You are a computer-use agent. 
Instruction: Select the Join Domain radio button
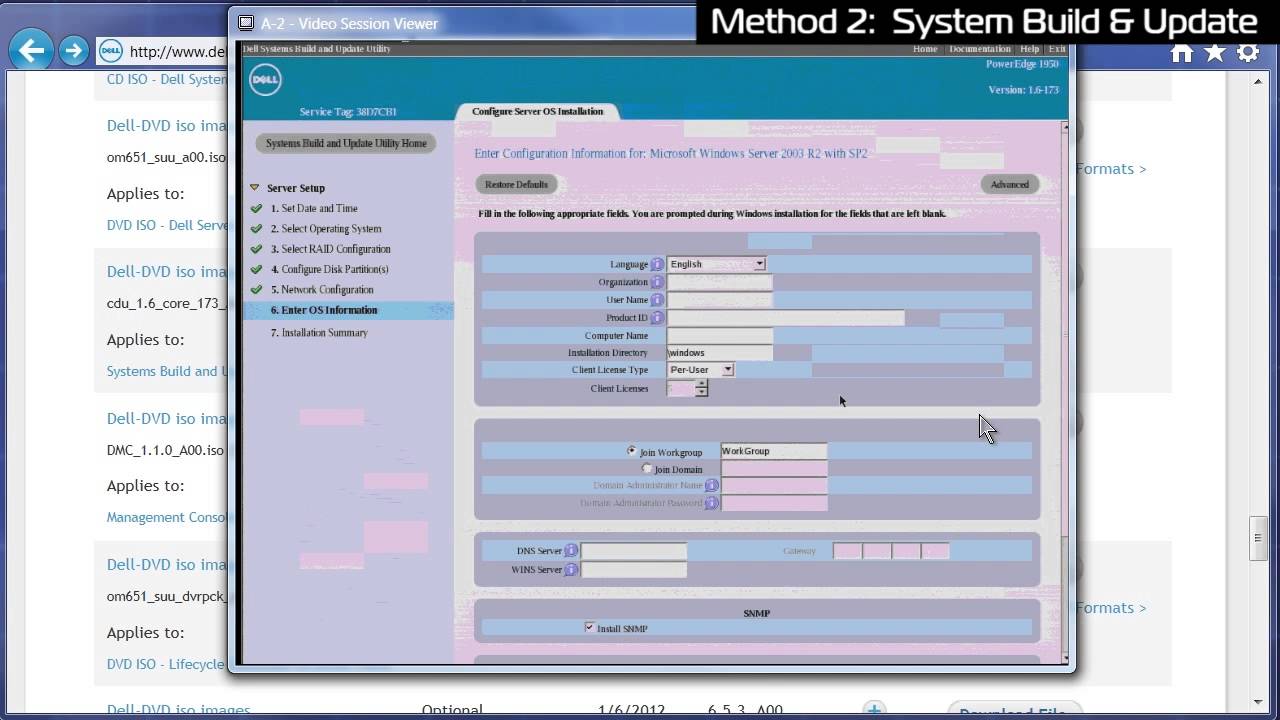tap(647, 468)
